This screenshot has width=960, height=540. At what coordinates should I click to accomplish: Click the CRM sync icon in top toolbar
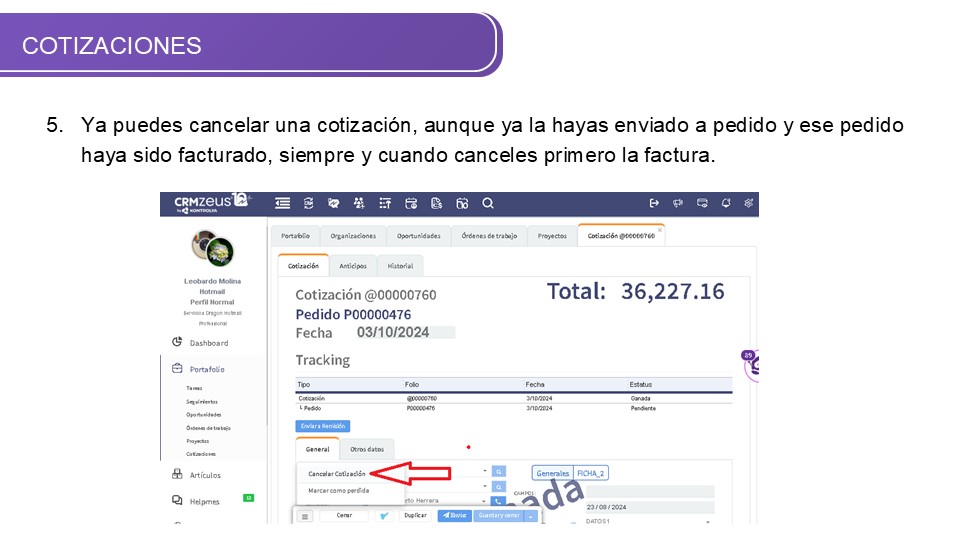[x=309, y=203]
